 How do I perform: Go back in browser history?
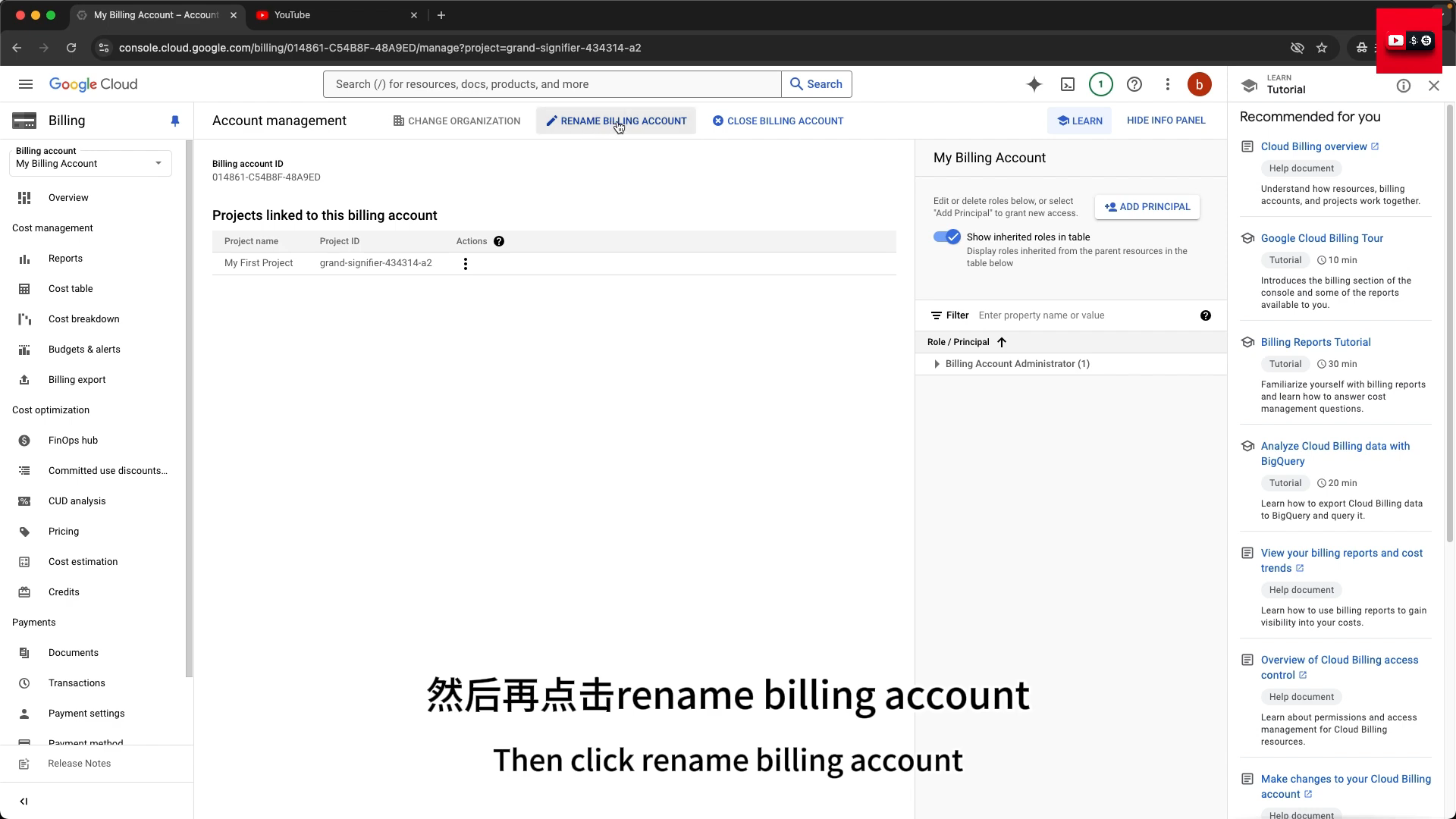[17, 48]
